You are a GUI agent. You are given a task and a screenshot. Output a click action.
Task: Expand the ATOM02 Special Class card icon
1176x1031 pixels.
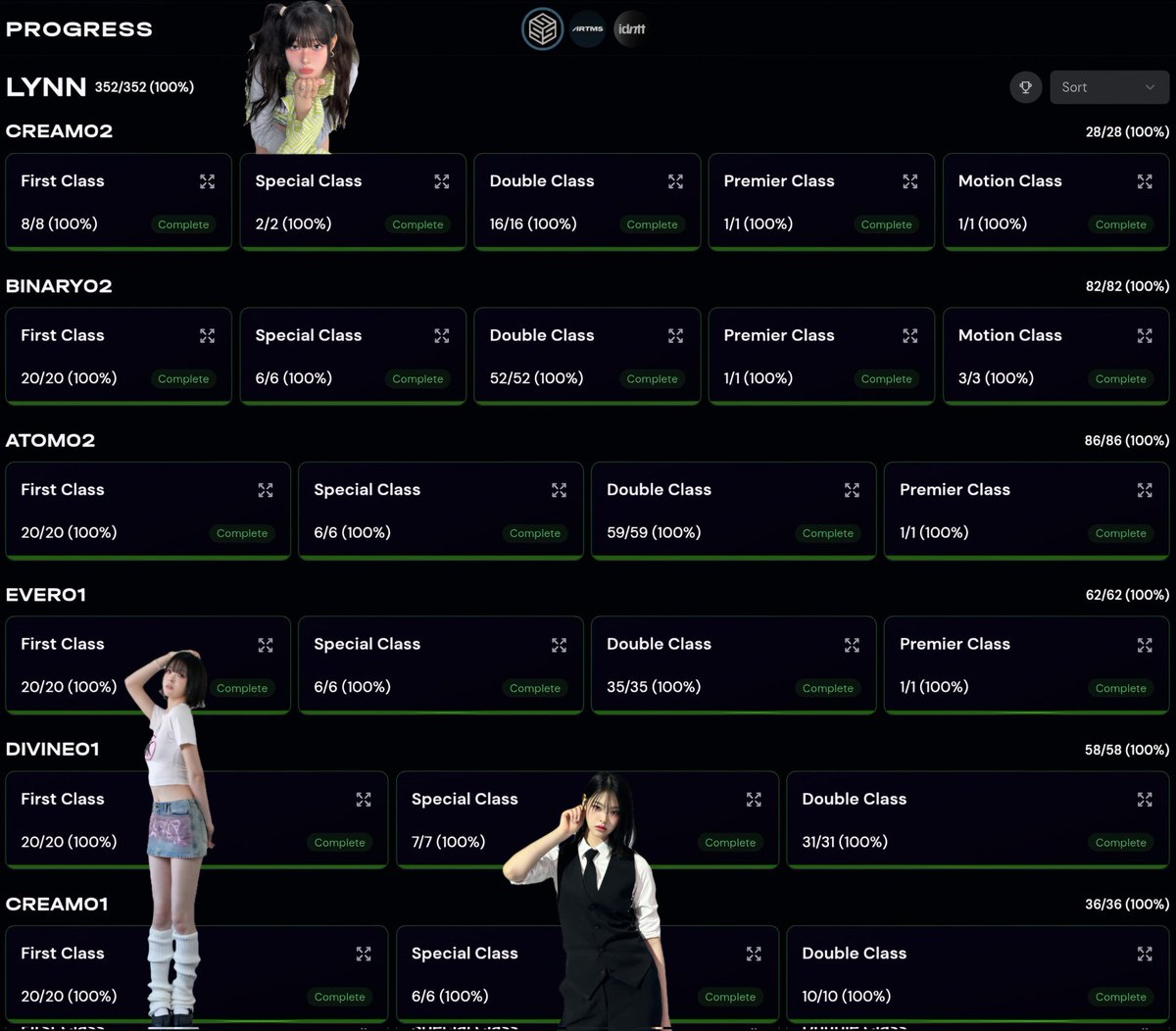click(x=559, y=490)
